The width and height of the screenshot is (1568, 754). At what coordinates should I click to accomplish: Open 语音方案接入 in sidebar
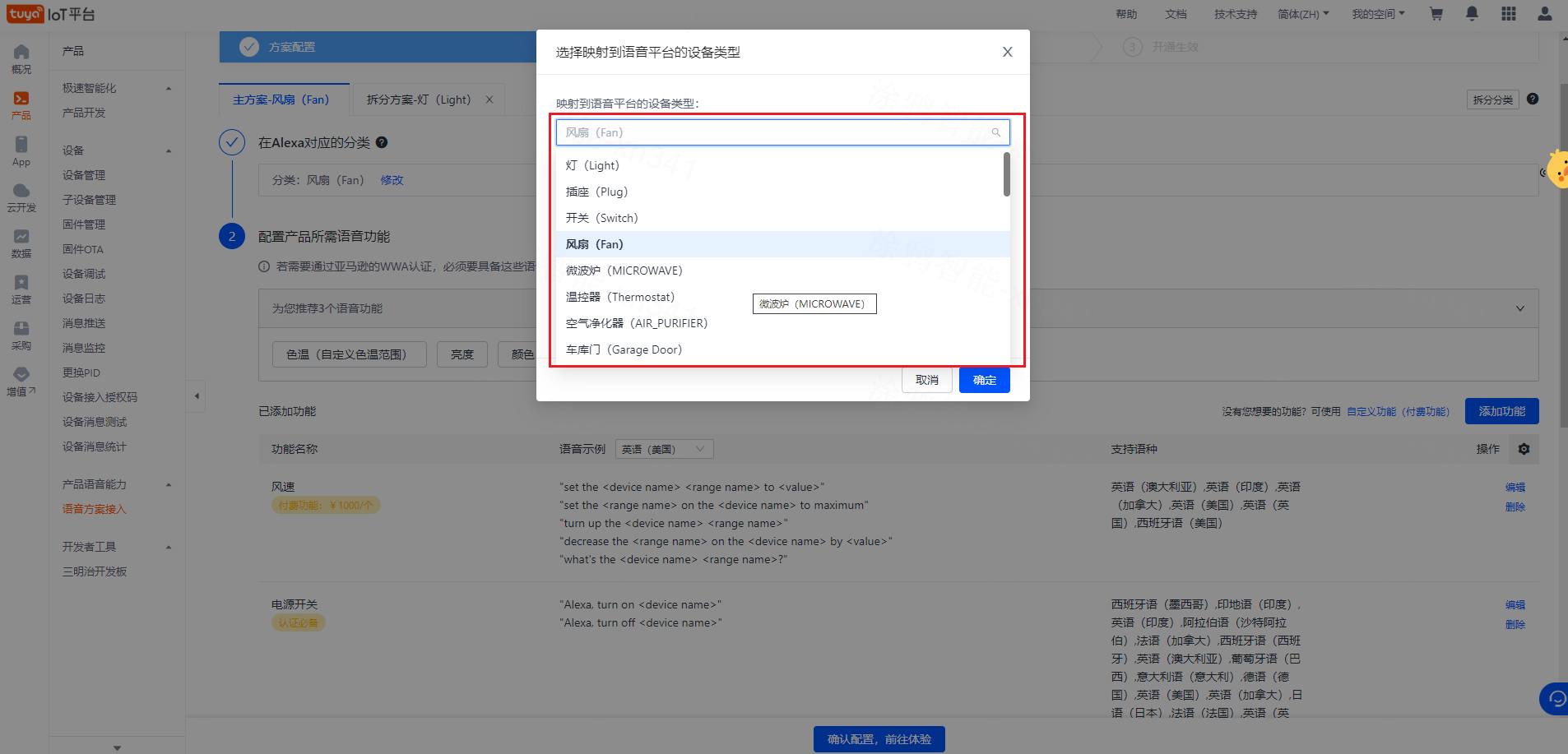[95, 509]
